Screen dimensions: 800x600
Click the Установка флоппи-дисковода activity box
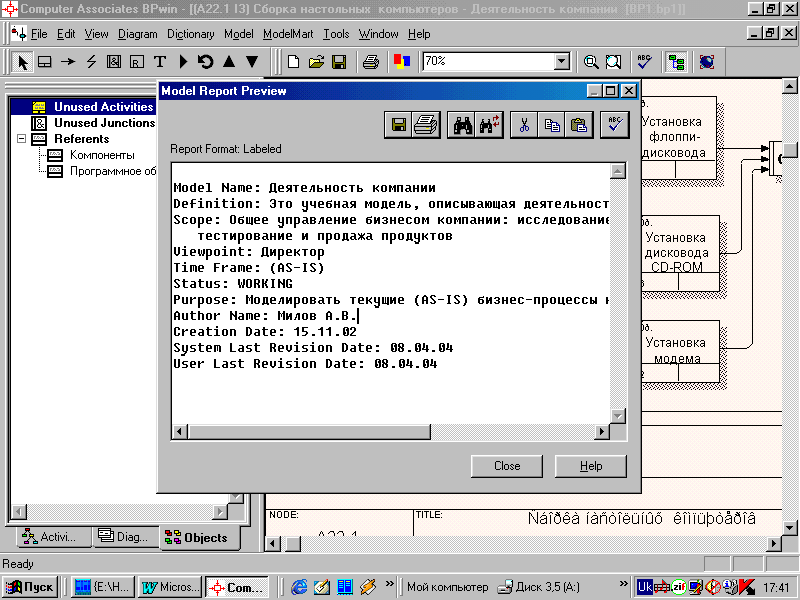point(679,137)
